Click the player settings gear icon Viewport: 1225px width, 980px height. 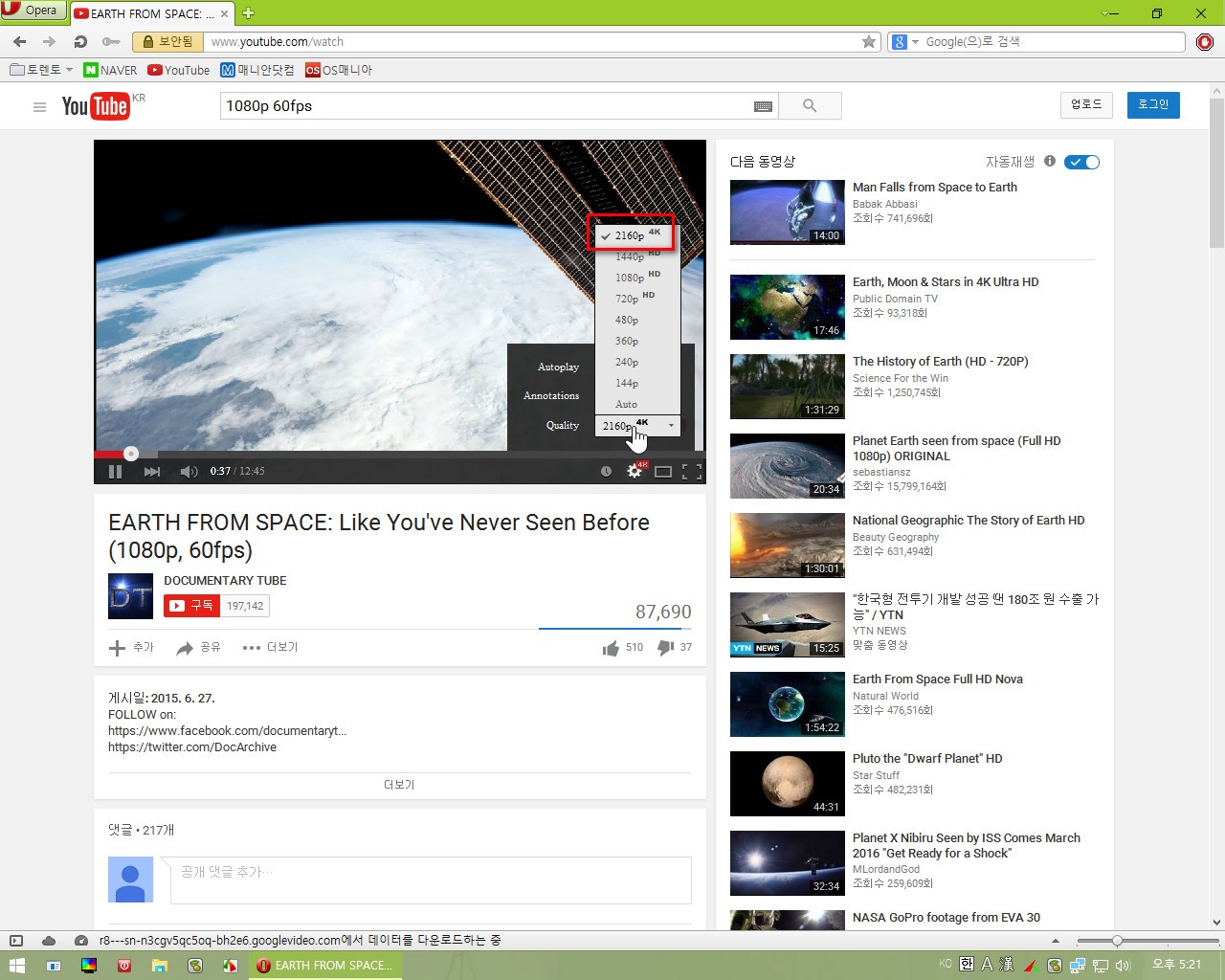coord(634,471)
